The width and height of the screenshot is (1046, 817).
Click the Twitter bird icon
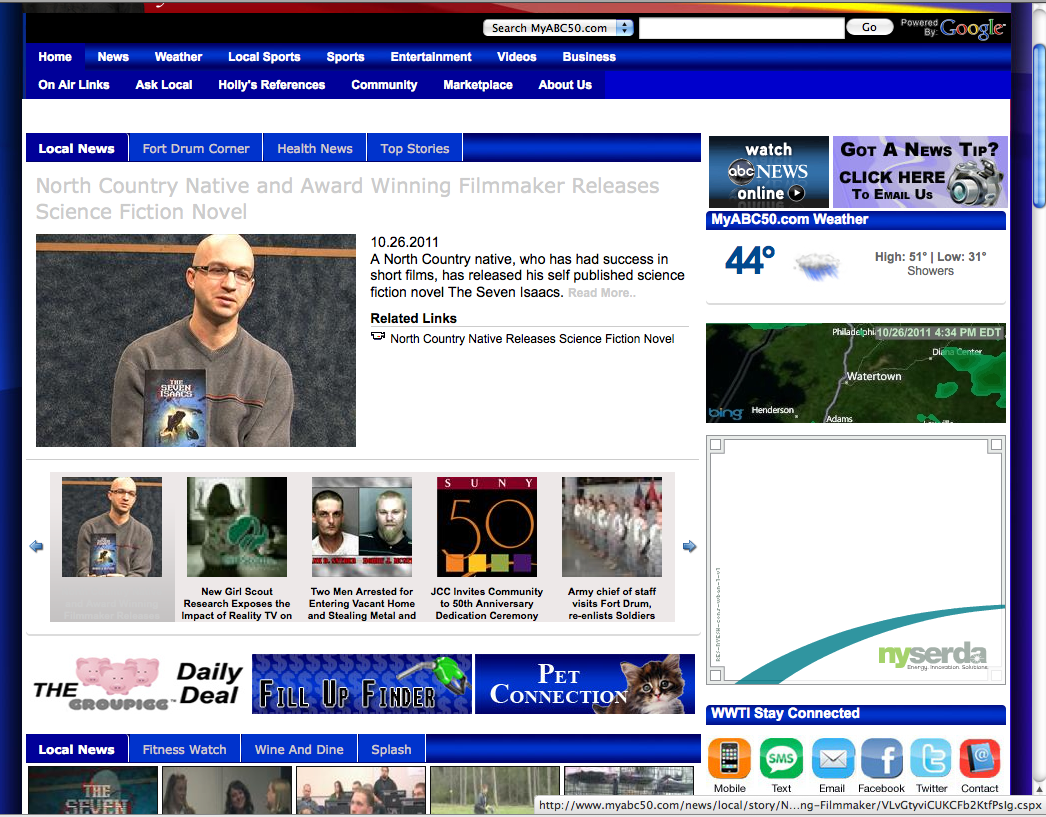(931, 759)
